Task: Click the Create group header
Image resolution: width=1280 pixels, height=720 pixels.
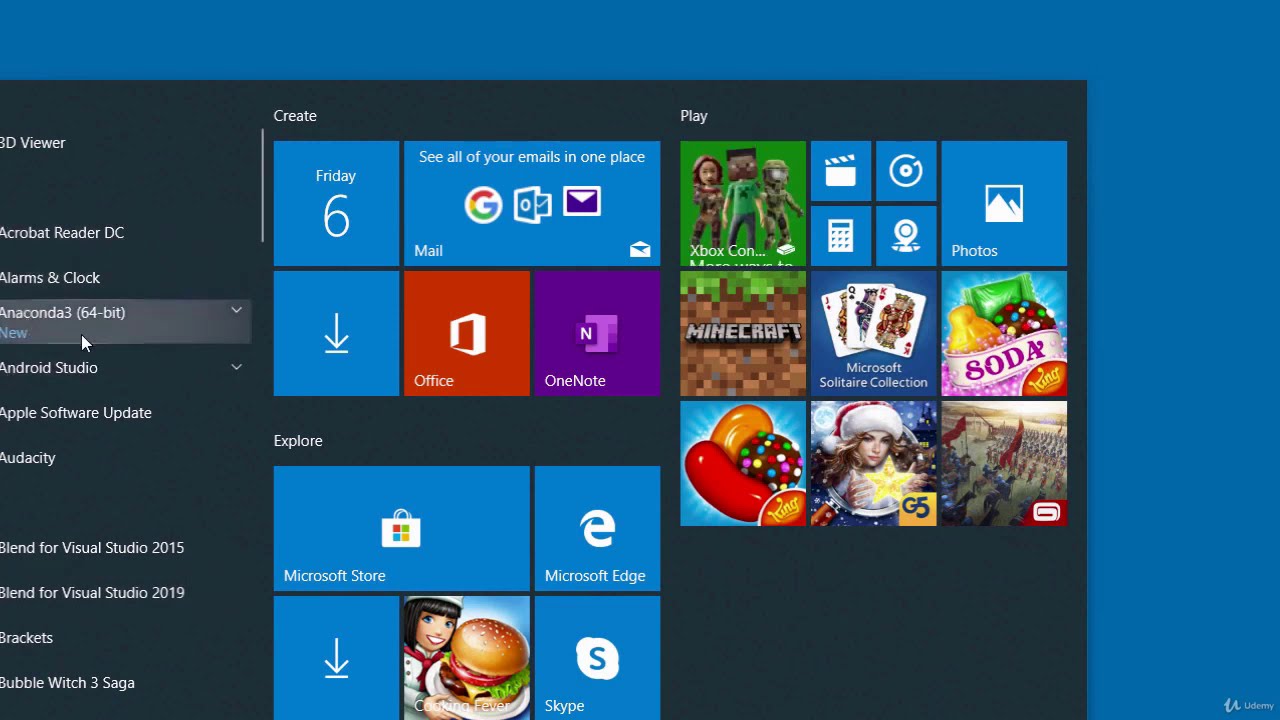Action: click(x=295, y=116)
